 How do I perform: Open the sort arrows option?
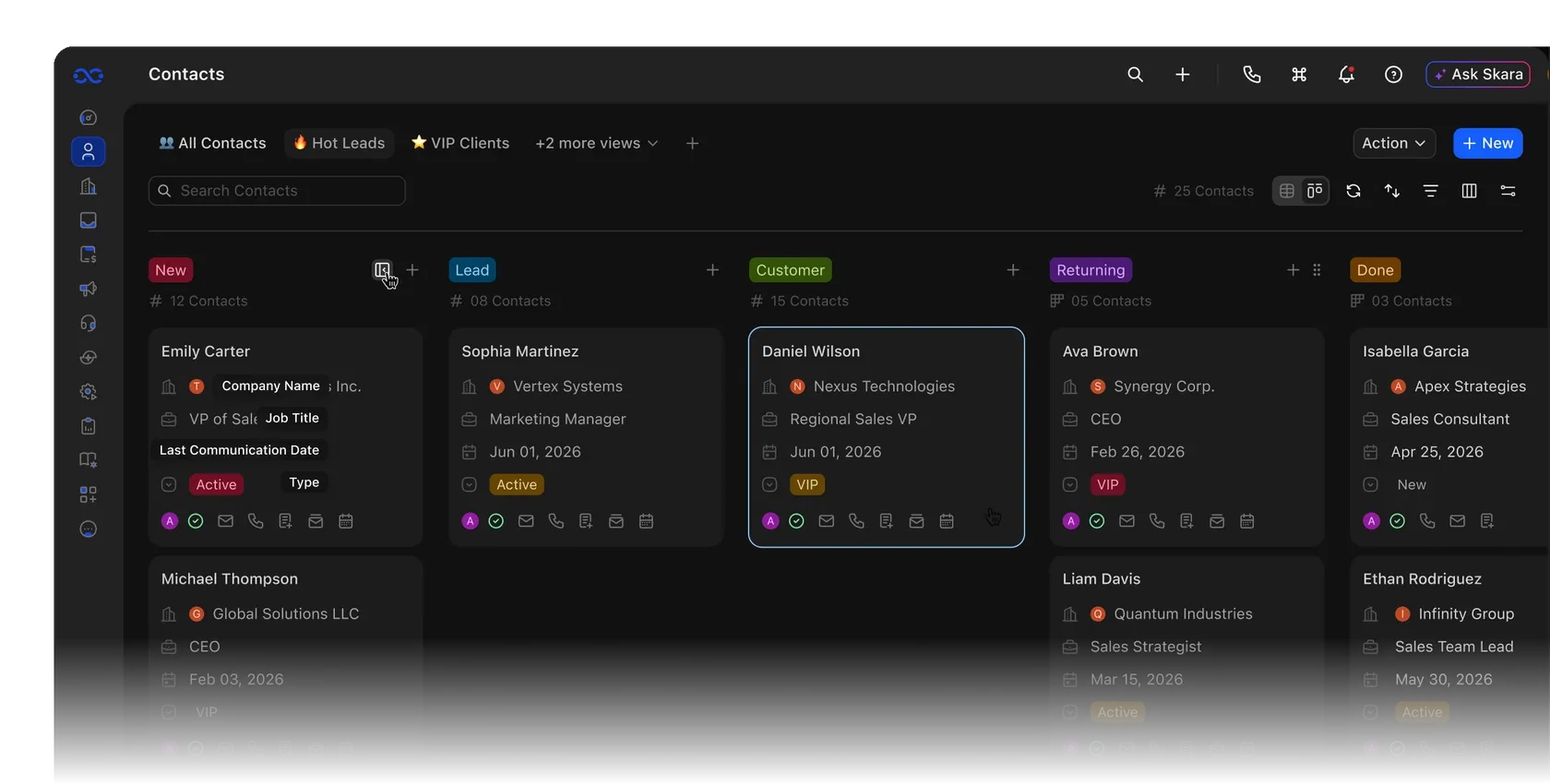click(1392, 191)
